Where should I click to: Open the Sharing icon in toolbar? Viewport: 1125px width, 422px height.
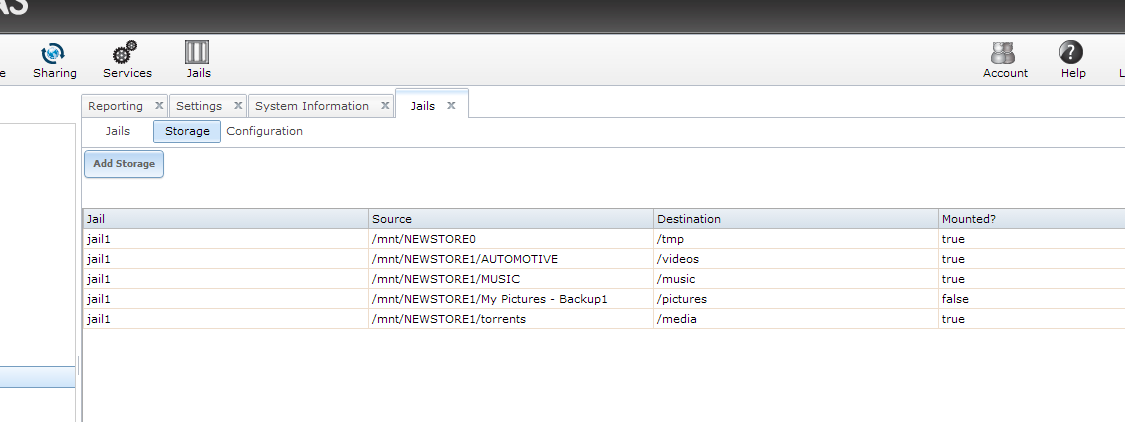point(54,54)
